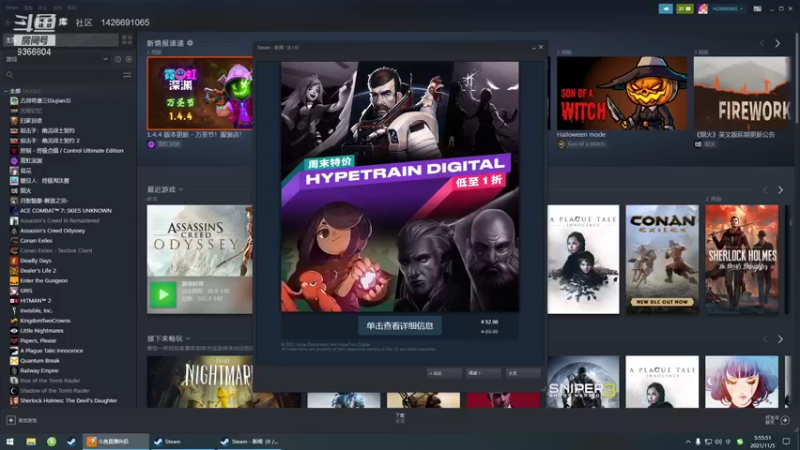Collapse the 全部 games category
The width and height of the screenshot is (800, 450).
(x=6, y=91)
